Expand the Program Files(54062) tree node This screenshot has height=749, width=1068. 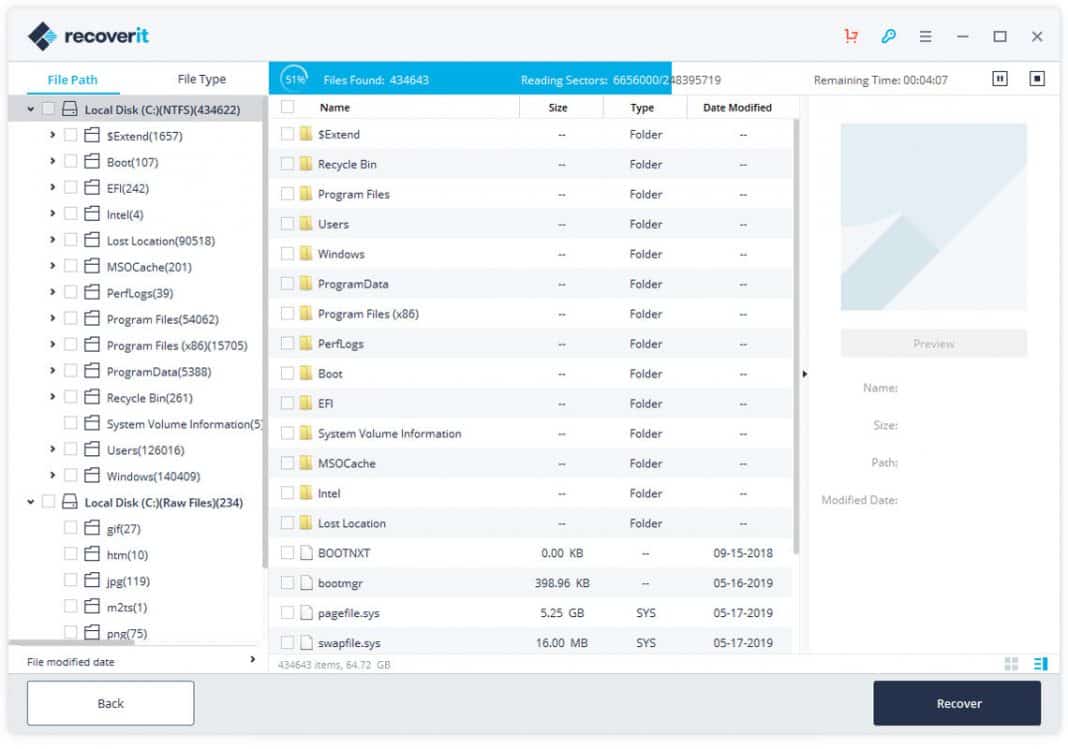coord(52,318)
